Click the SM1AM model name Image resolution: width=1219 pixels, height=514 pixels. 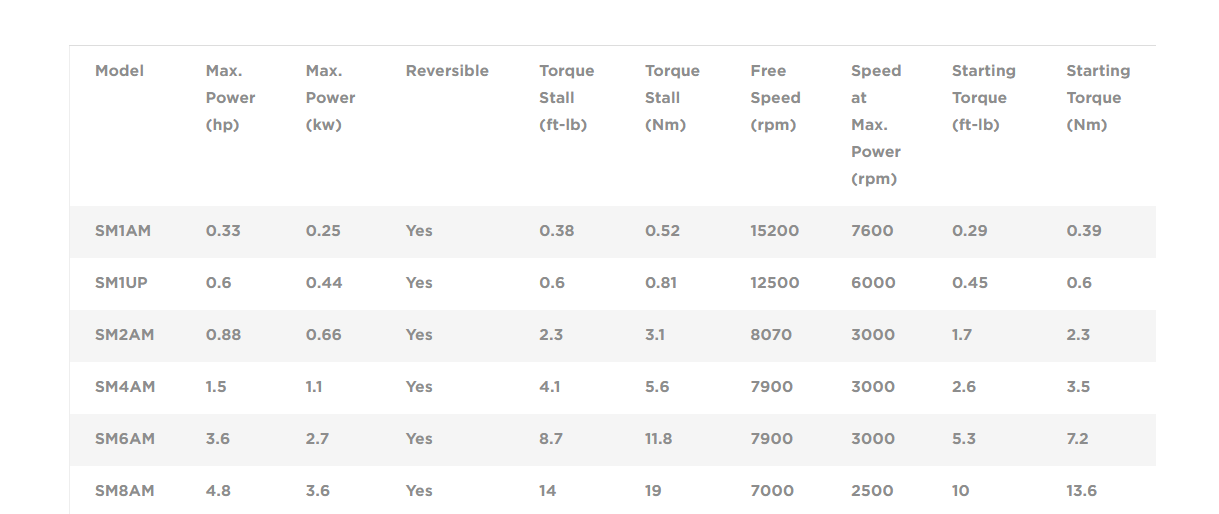123,231
